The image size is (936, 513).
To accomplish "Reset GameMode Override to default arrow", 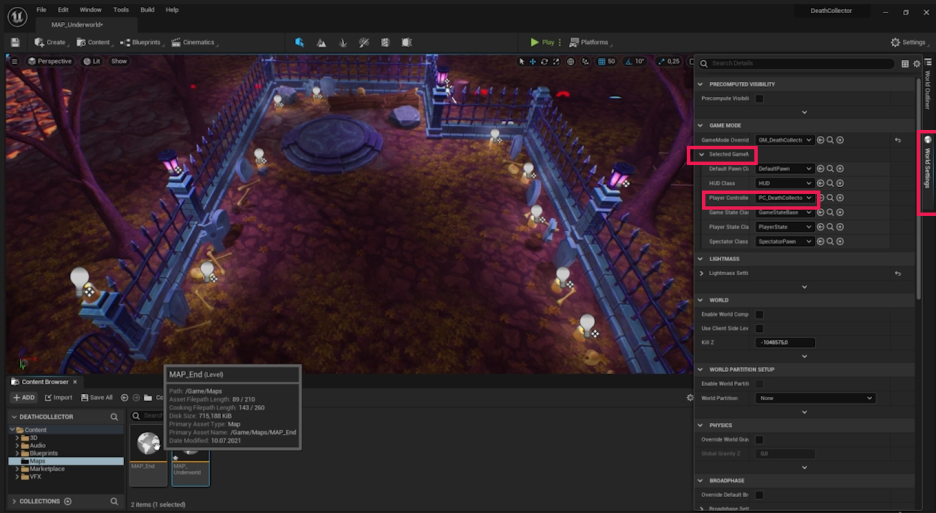I will (x=898, y=140).
